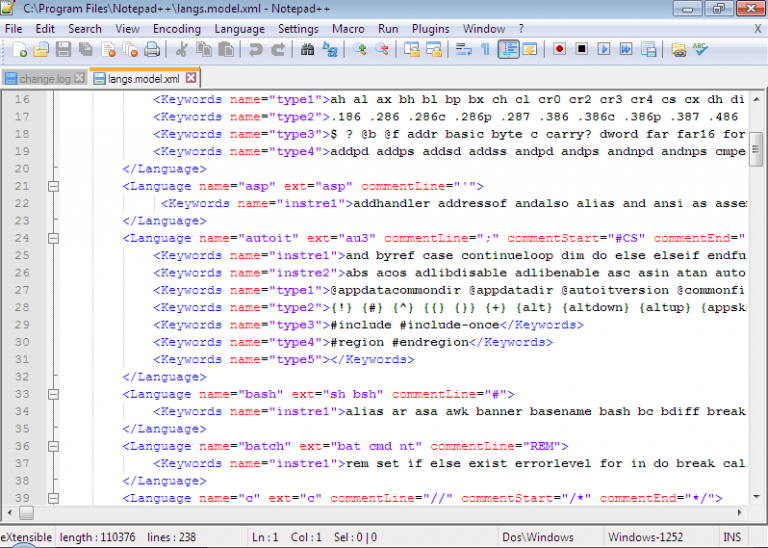Zoom out with the magnifier minus icon
Screen dimensions: 768x548
[382, 49]
